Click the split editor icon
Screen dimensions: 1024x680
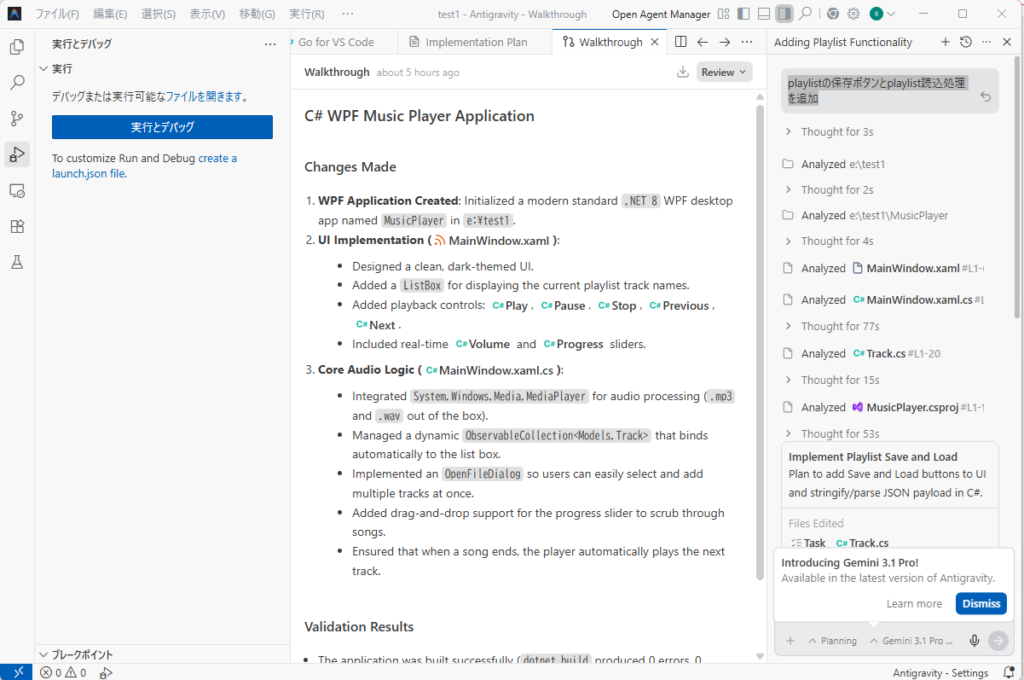tap(681, 42)
